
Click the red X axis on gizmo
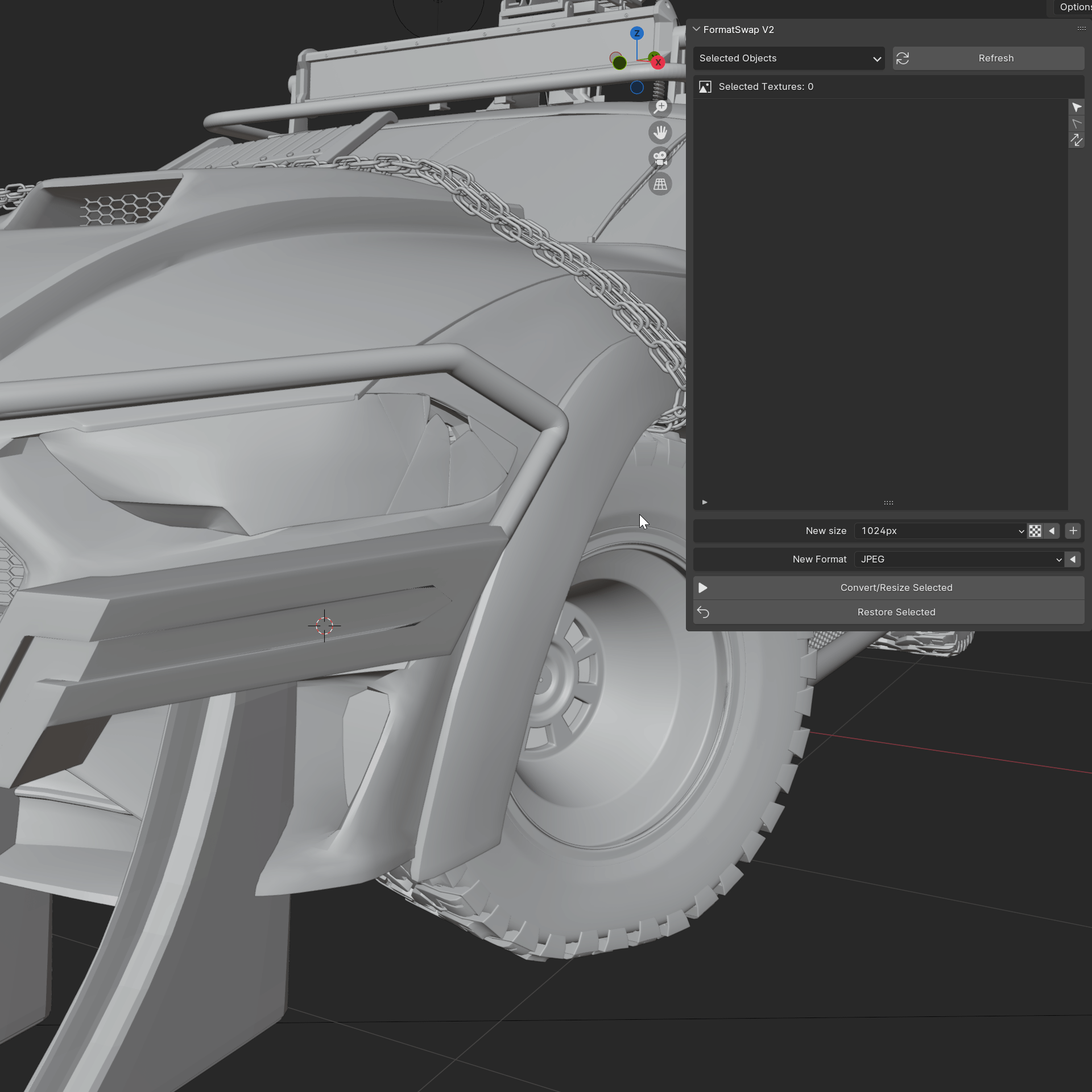[x=658, y=63]
